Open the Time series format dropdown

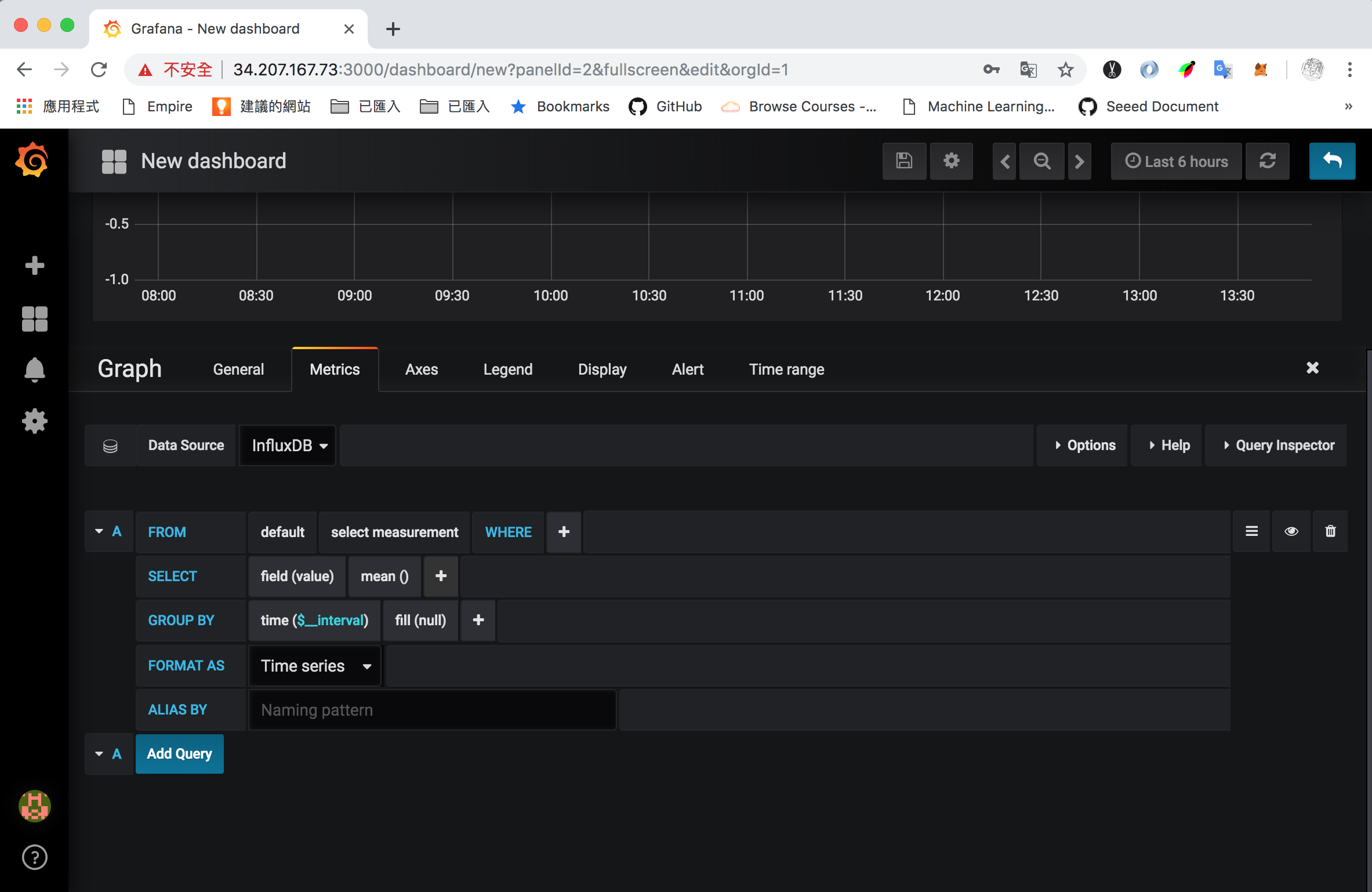pos(315,666)
